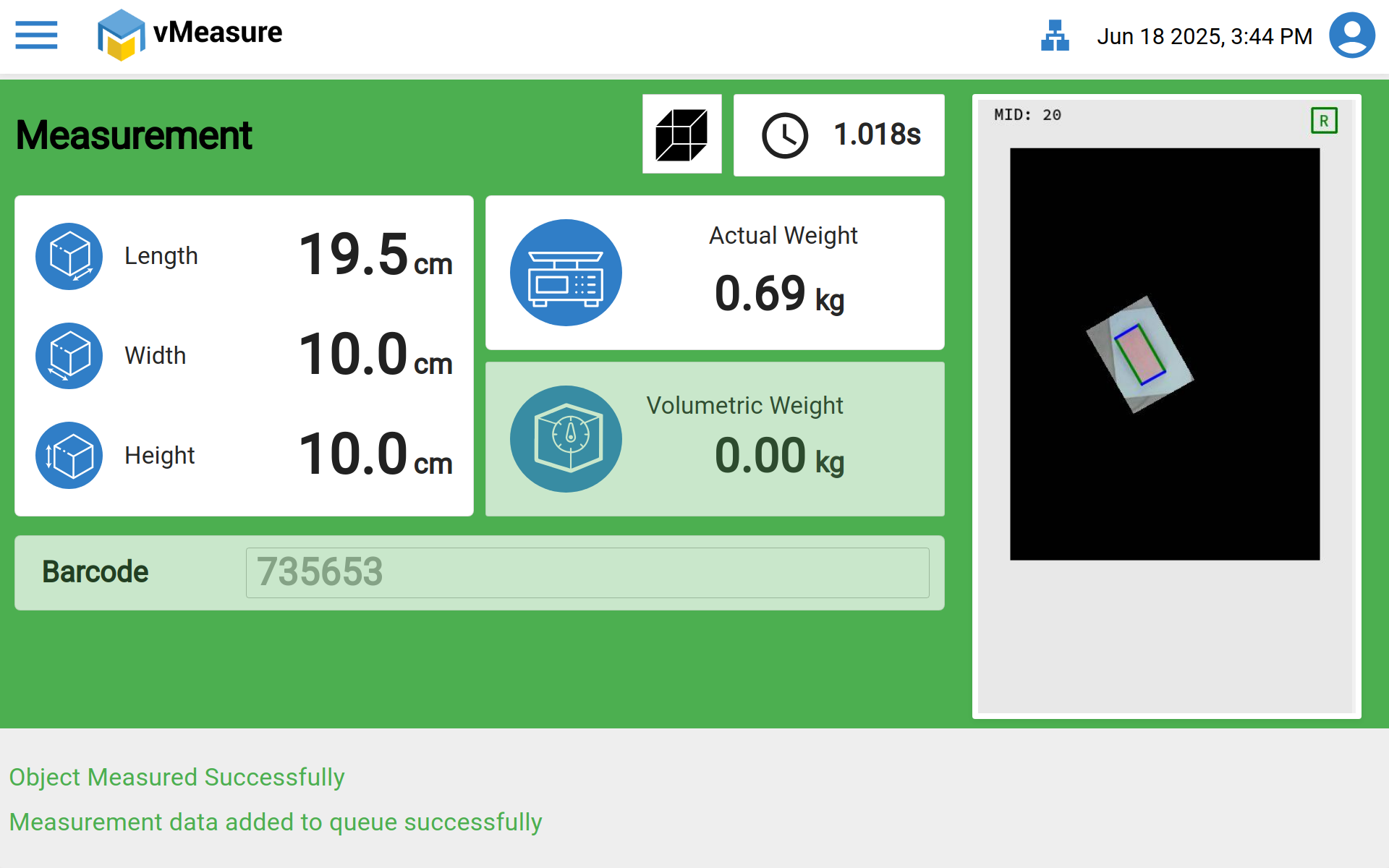Screen dimensions: 1389x868
Task: Click the Actual Weight scale icon
Action: (566, 273)
